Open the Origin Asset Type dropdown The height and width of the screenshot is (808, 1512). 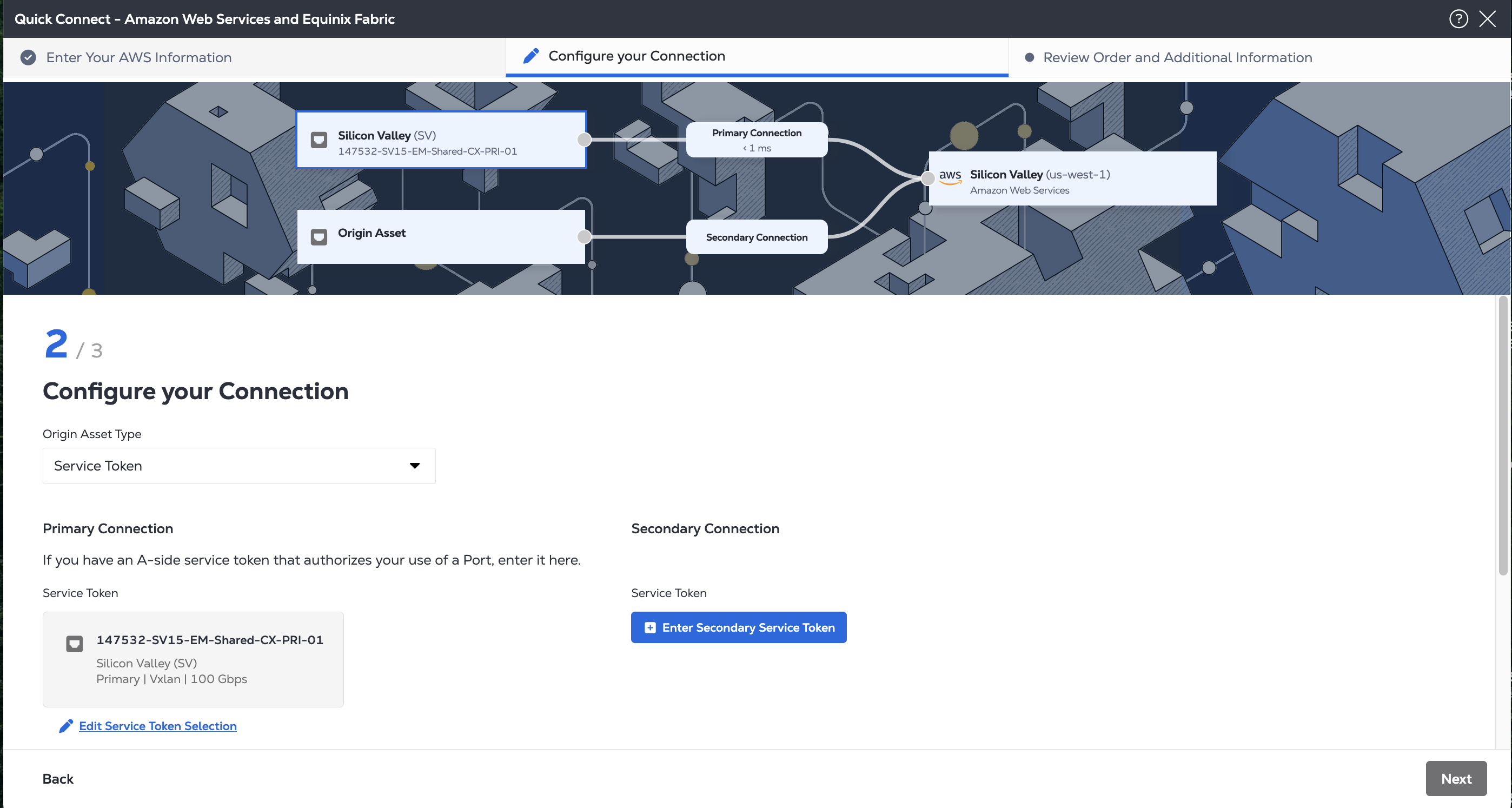(x=239, y=466)
